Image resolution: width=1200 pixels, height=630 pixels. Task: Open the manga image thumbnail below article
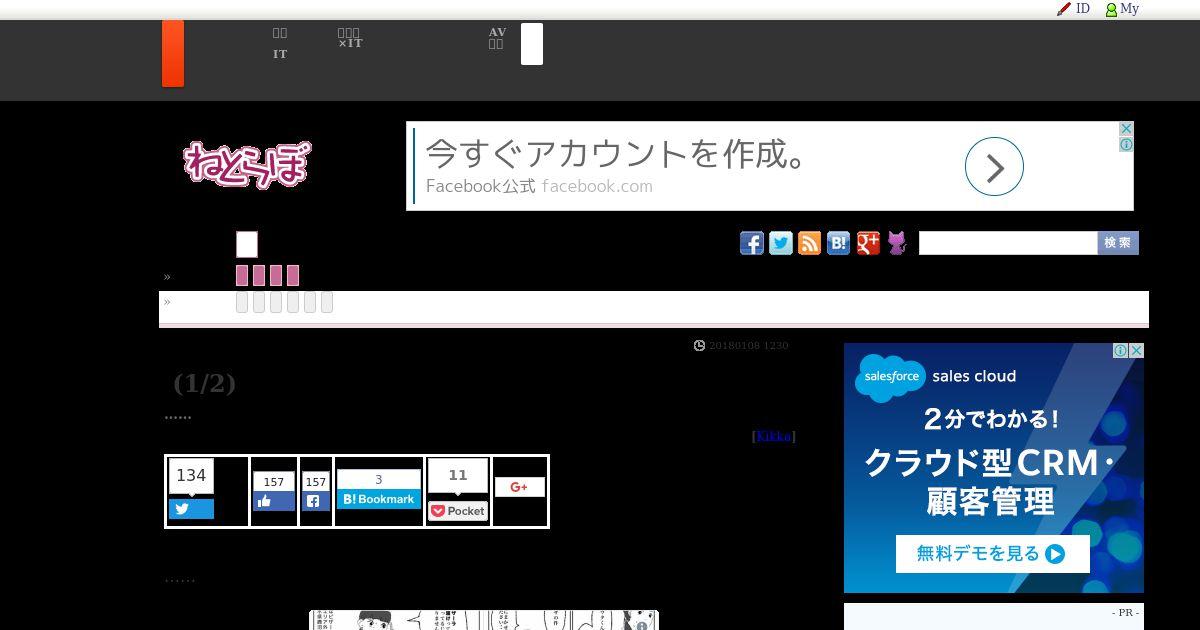click(484, 620)
